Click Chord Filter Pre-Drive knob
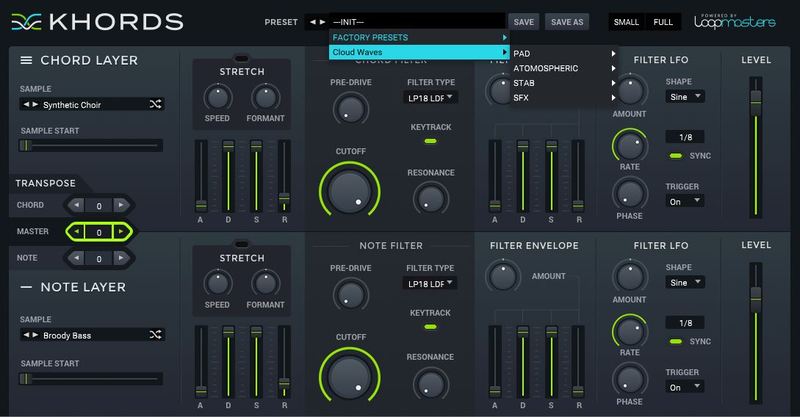This screenshot has height=417, width=800. (351, 109)
